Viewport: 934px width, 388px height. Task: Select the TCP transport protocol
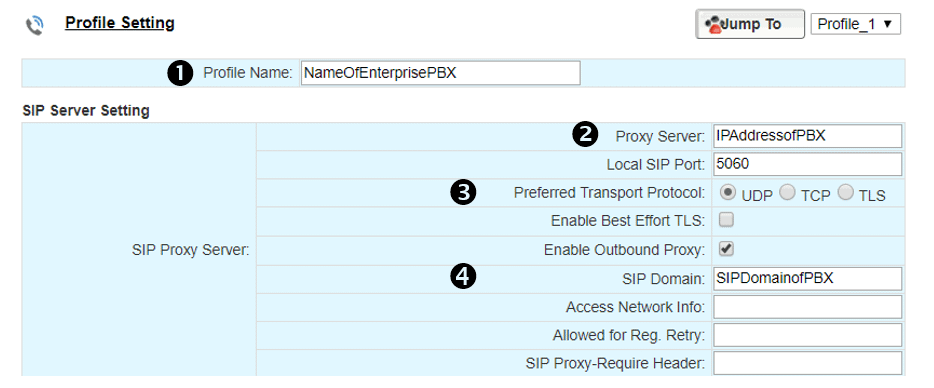pos(787,193)
